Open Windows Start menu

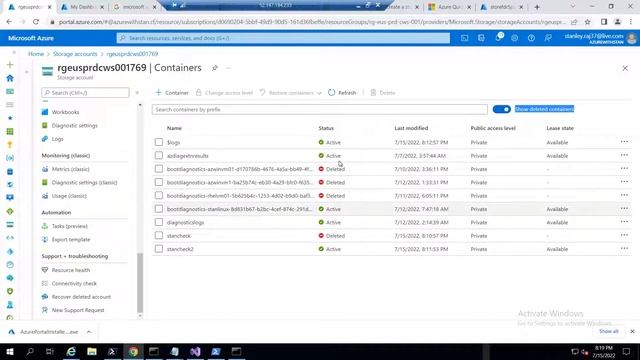[x=9, y=351]
